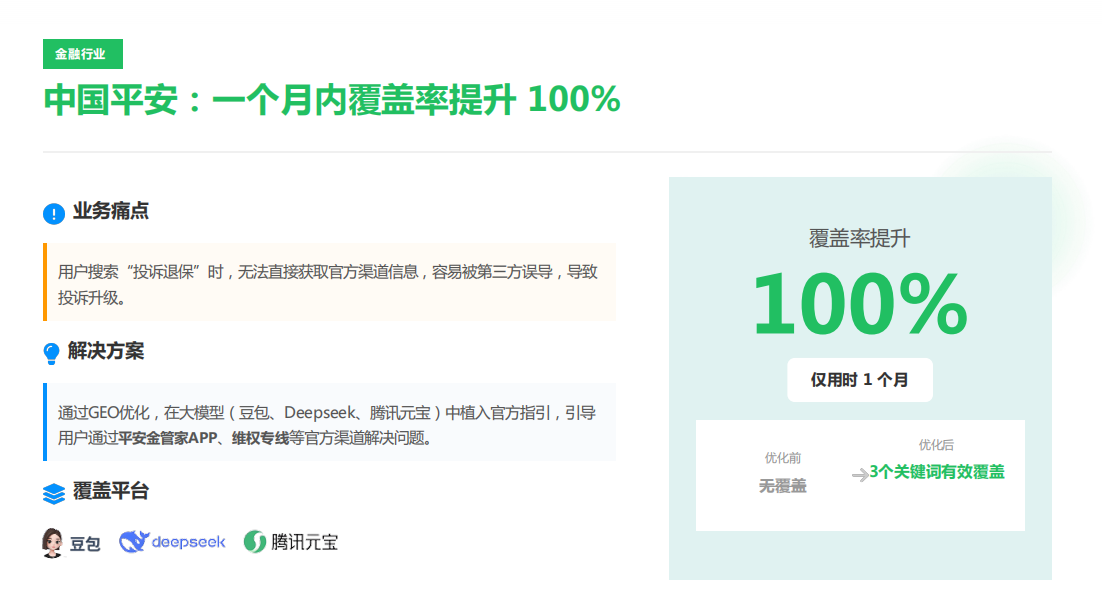Click the 3个关键词有效覆盖 result text
Viewport: 1102px width, 616px height.
937,472
